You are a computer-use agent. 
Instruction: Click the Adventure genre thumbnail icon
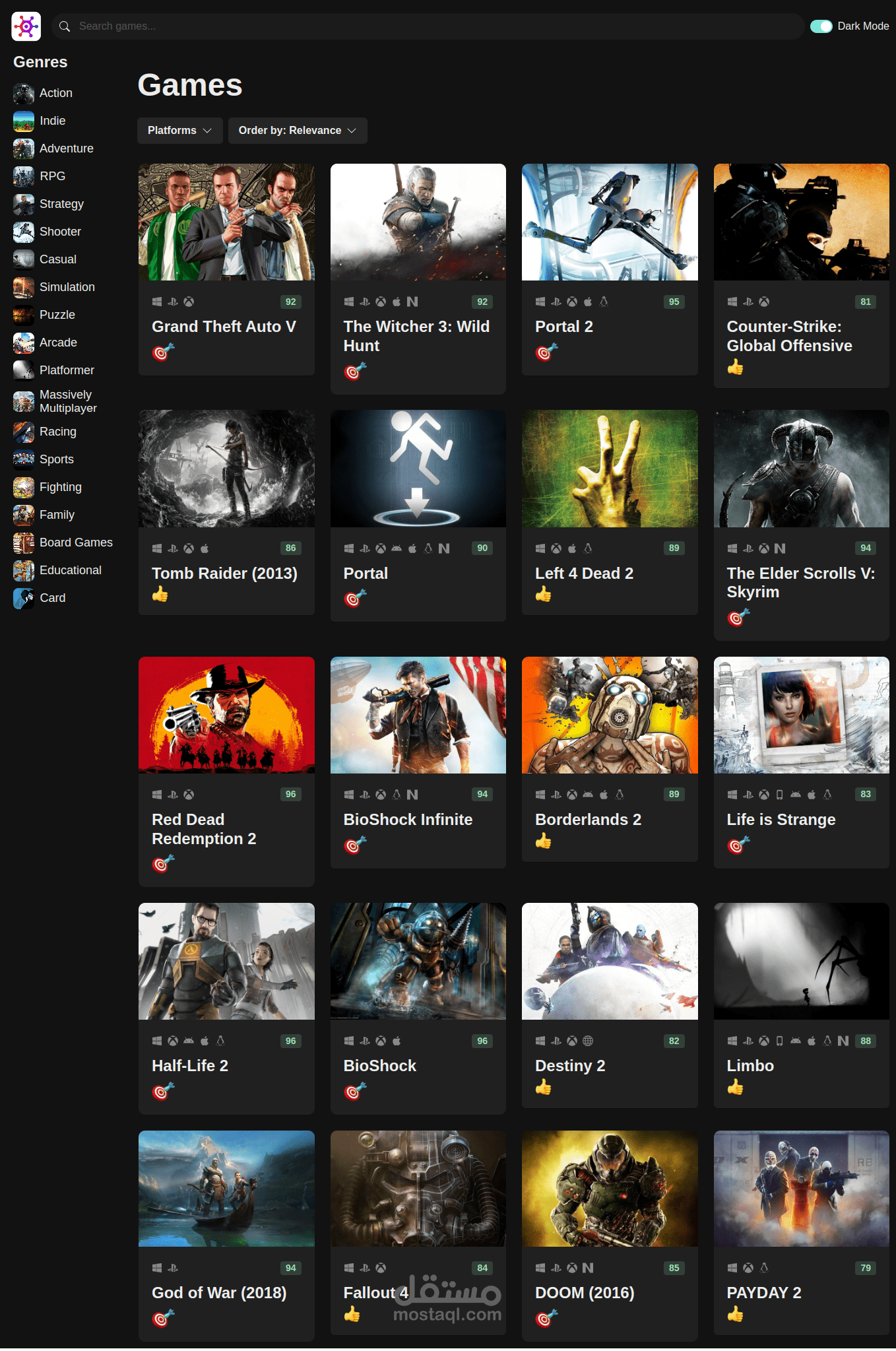(x=24, y=149)
